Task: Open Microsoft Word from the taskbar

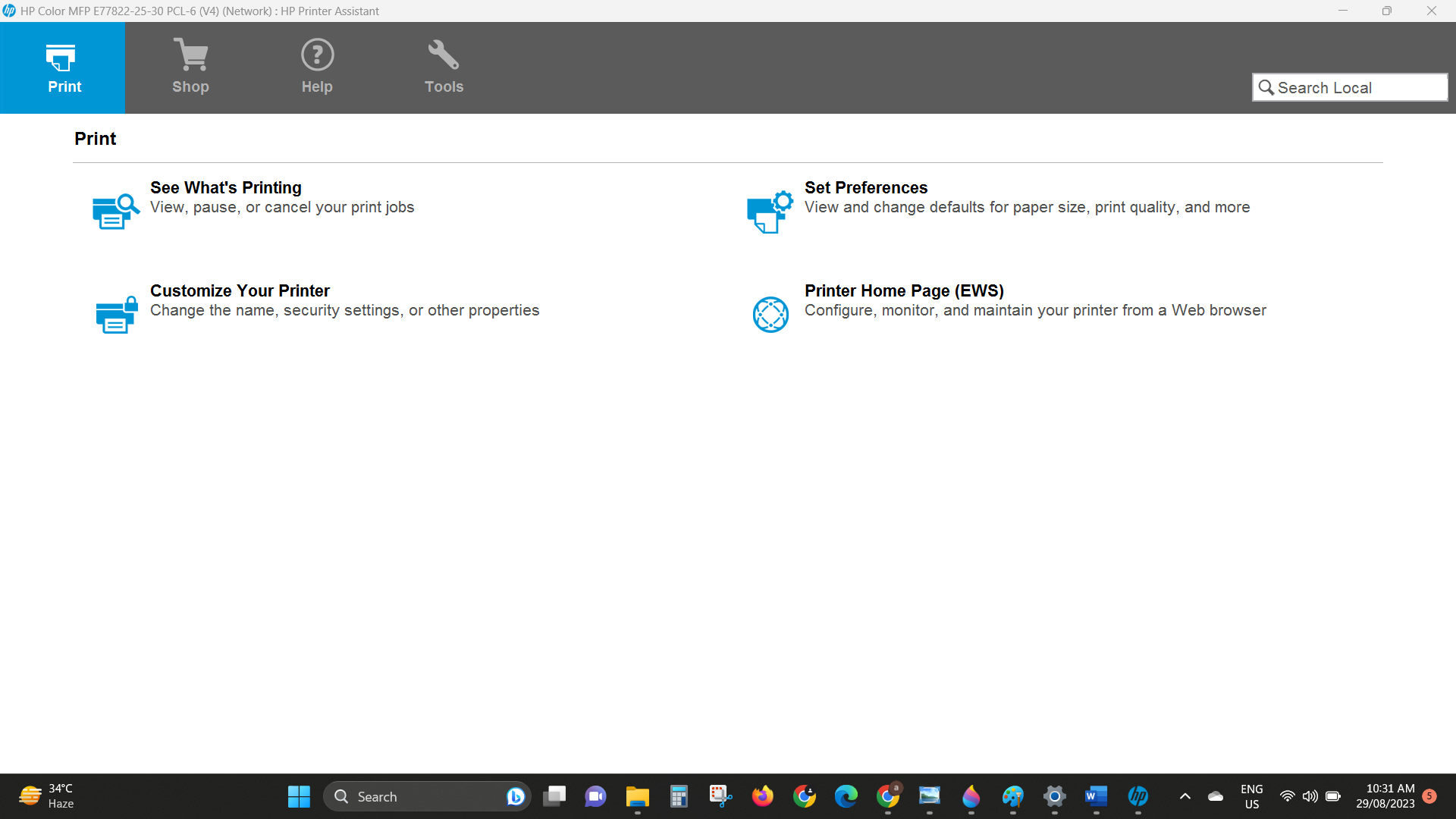Action: coord(1096,796)
